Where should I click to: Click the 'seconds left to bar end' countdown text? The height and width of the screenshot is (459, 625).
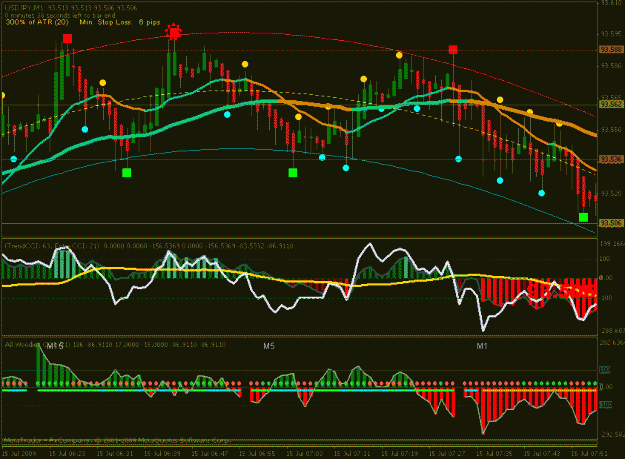pos(60,15)
